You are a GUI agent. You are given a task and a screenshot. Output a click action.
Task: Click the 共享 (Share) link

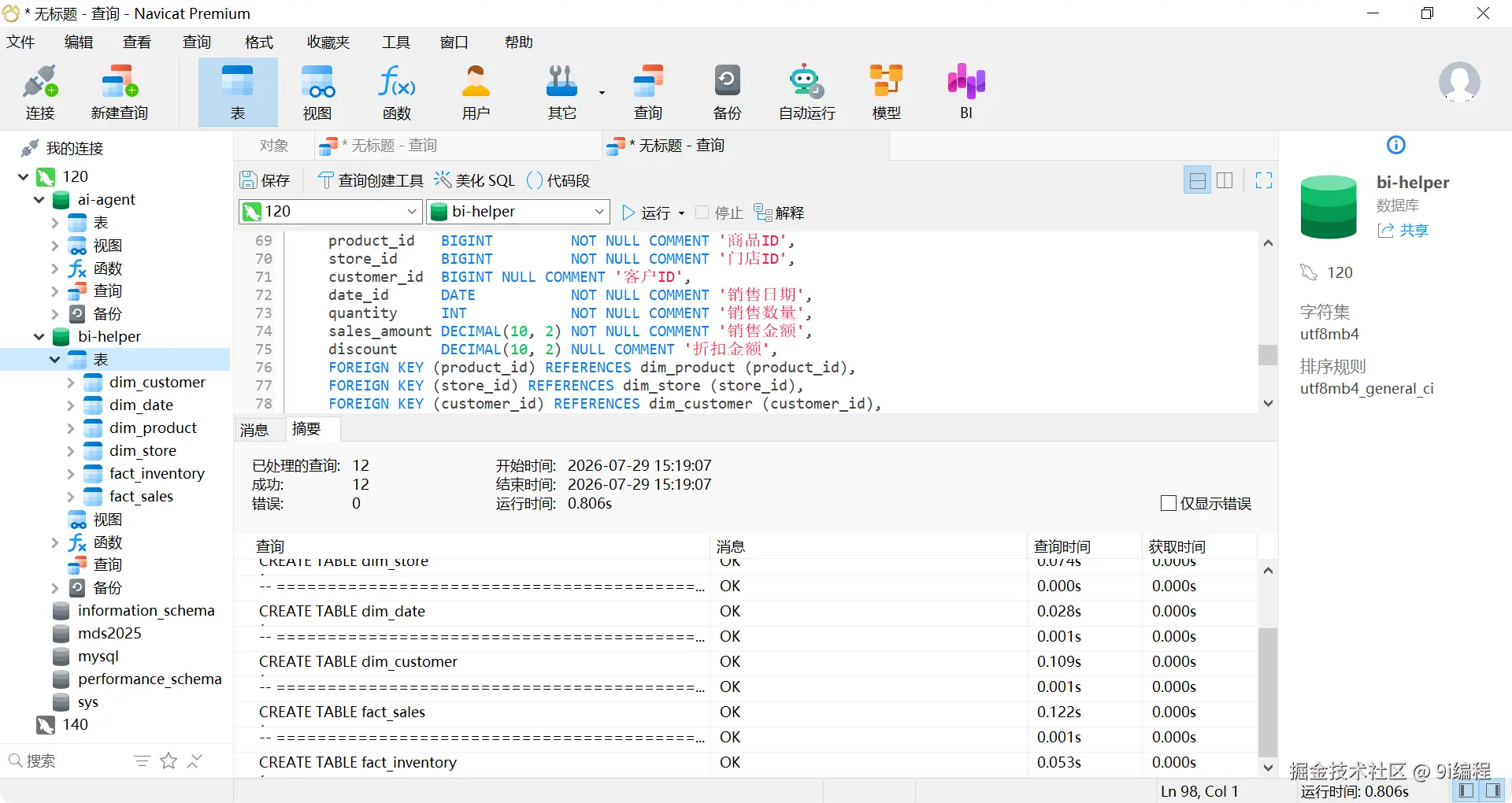point(1403,230)
